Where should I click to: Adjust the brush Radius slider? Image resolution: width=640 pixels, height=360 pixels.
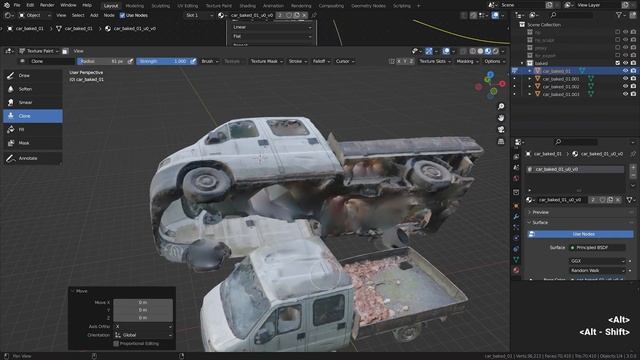(102, 61)
